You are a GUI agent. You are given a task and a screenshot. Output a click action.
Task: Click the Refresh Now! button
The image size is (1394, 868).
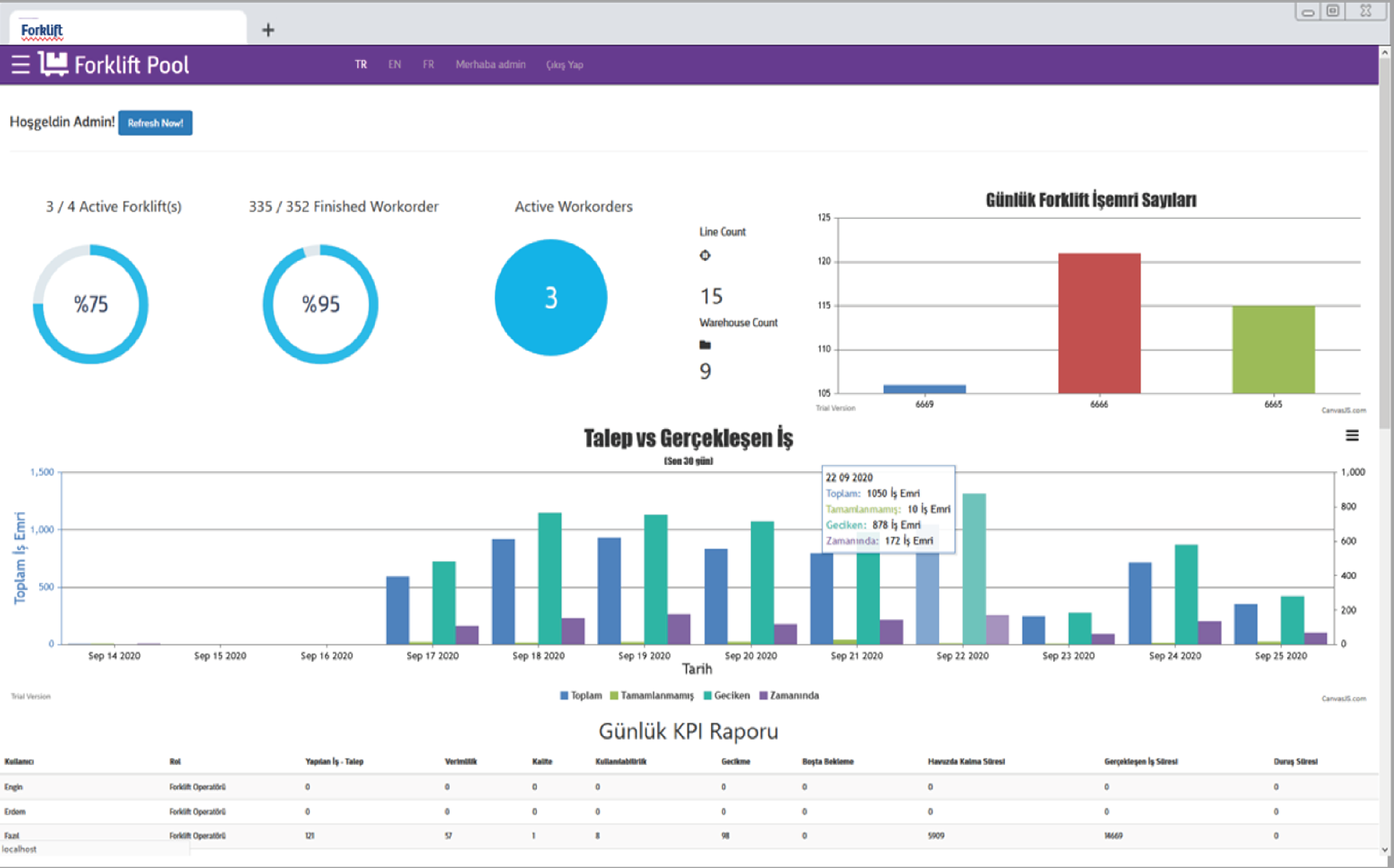pos(155,123)
